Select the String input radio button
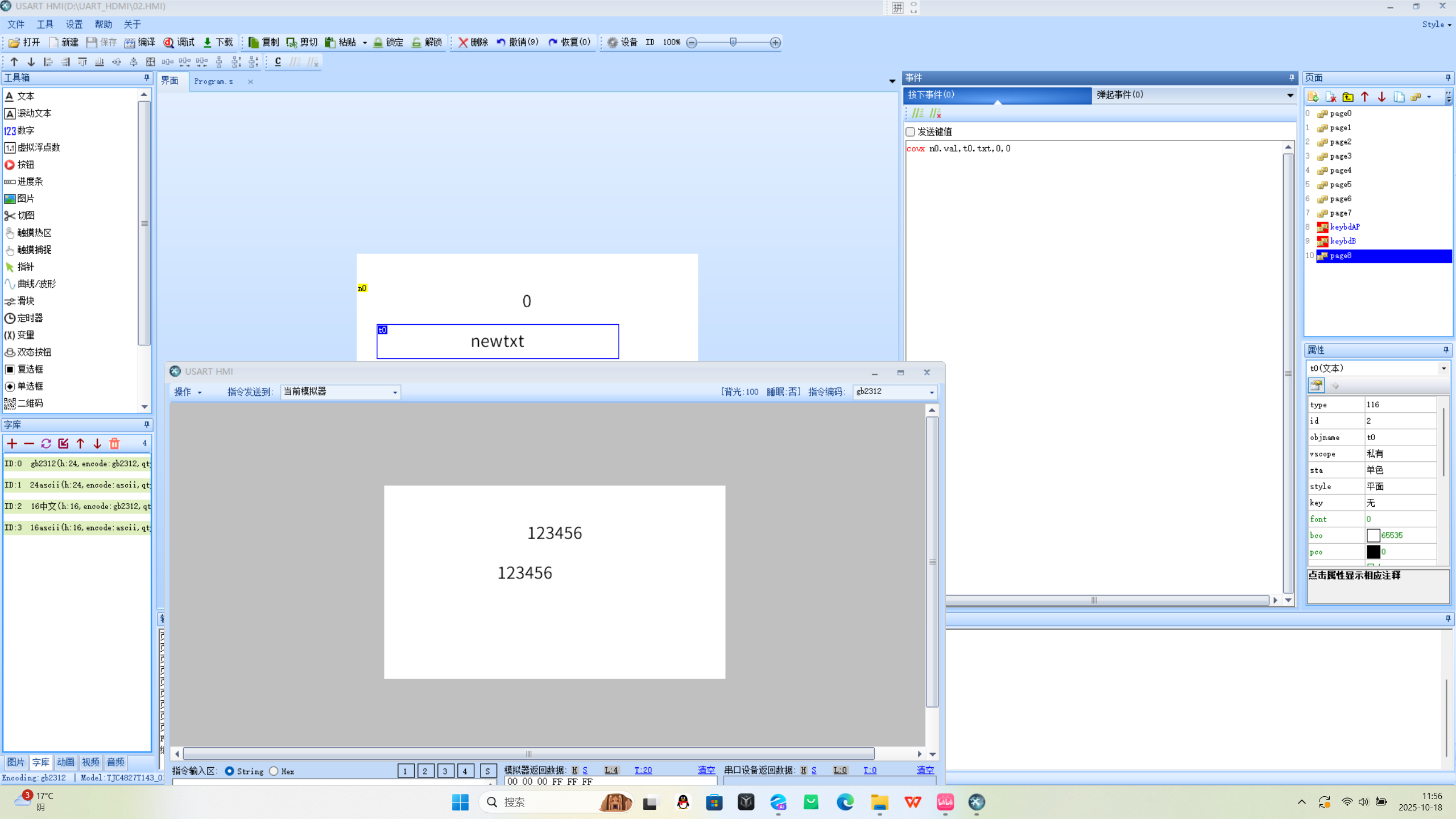The image size is (1456, 819). coord(230,771)
